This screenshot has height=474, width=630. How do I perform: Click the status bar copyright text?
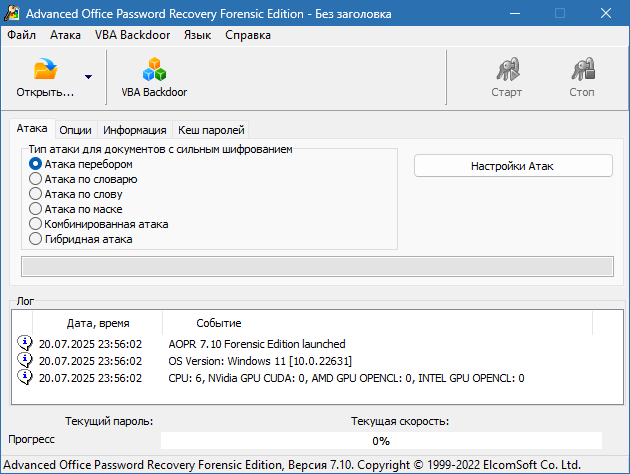coord(292,465)
